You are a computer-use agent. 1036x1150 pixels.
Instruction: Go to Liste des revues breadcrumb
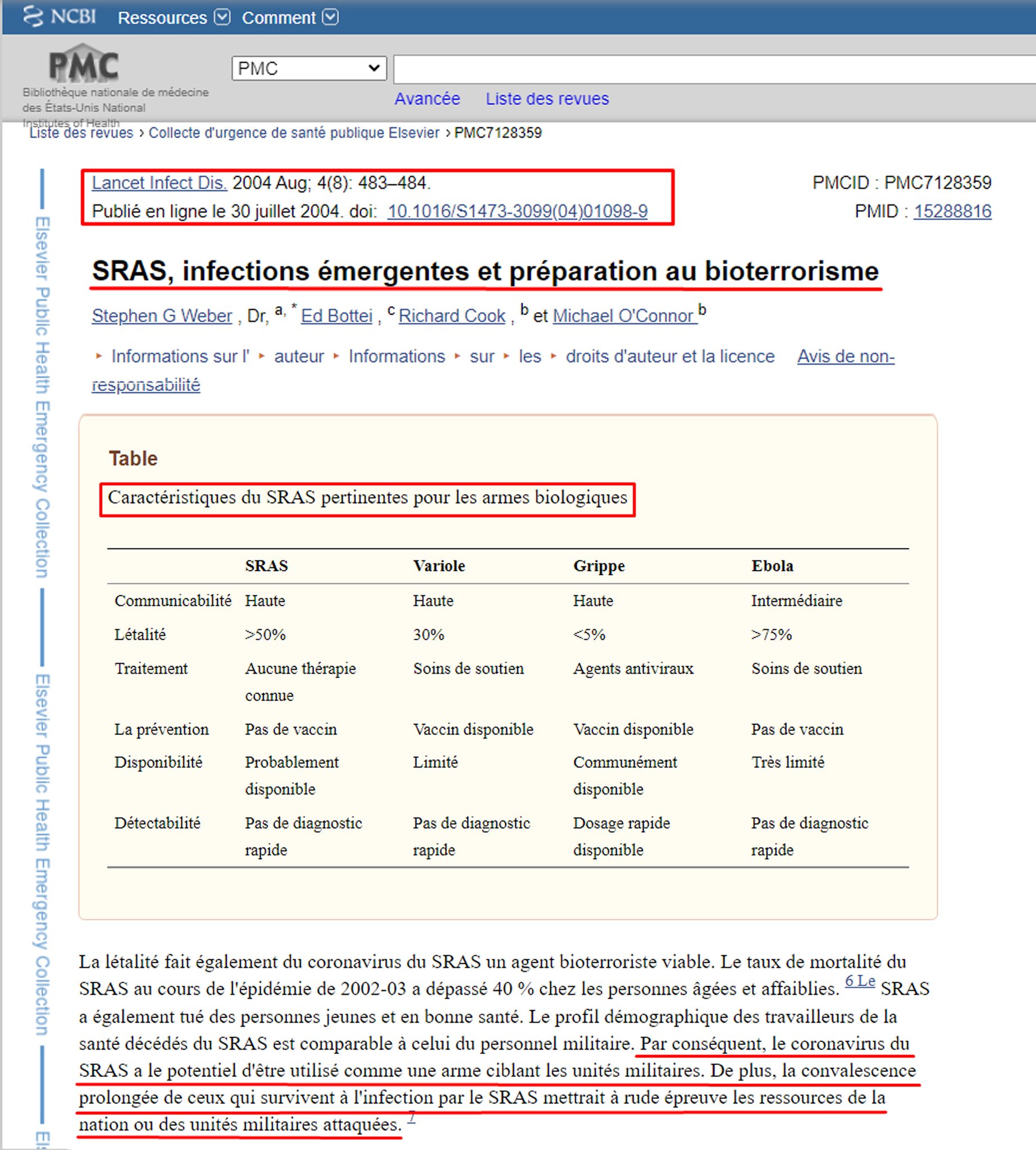tap(81, 133)
